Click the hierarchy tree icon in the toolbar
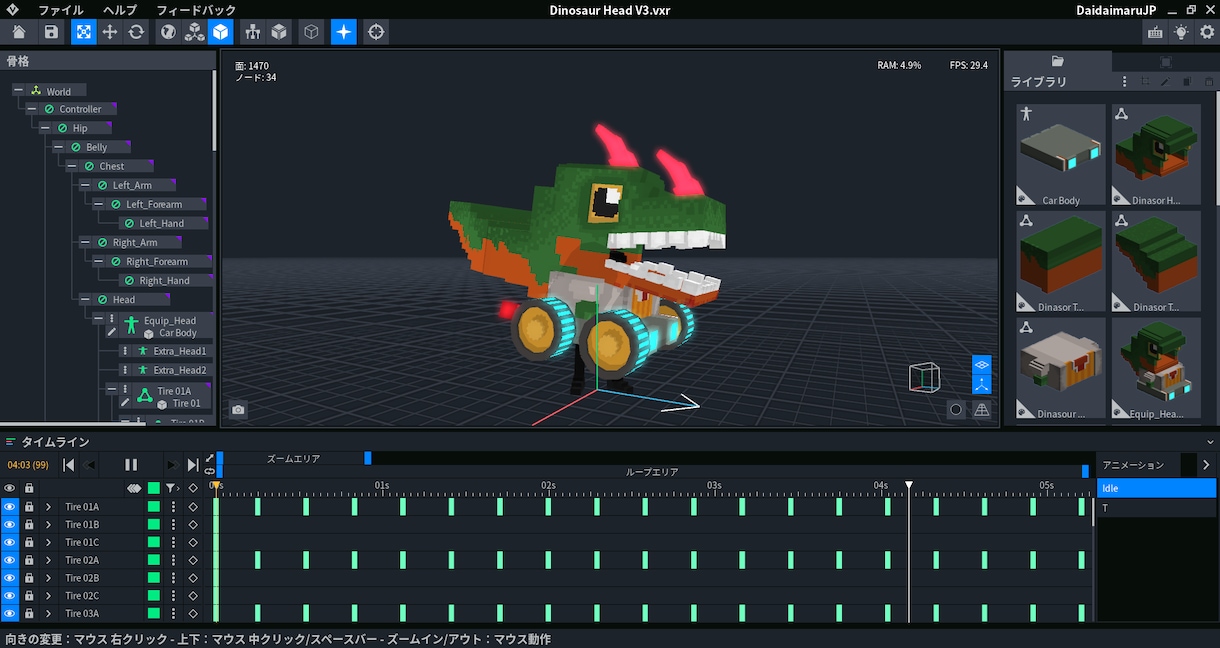The image size is (1220, 648). 252,32
